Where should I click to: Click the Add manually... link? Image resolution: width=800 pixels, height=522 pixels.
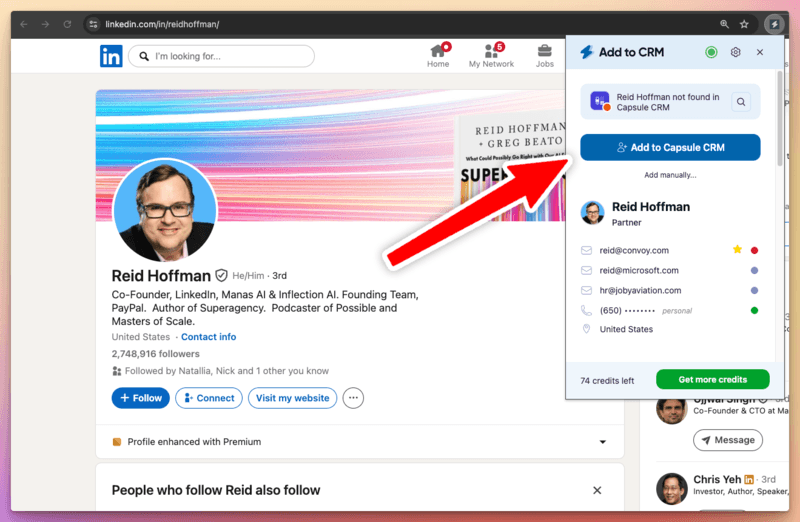tap(670, 175)
